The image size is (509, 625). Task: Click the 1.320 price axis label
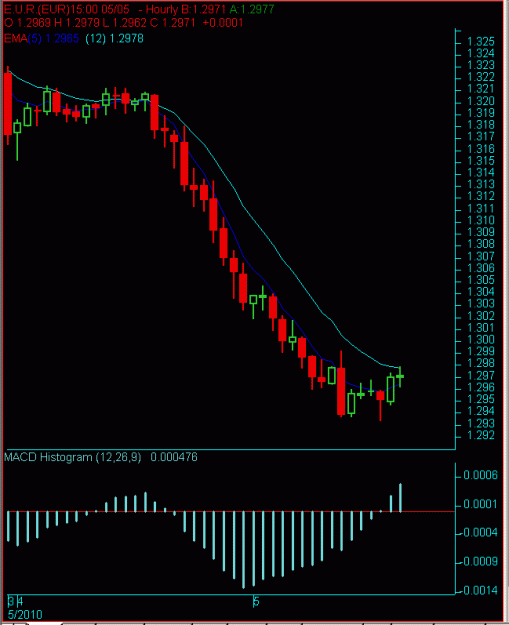tap(480, 101)
